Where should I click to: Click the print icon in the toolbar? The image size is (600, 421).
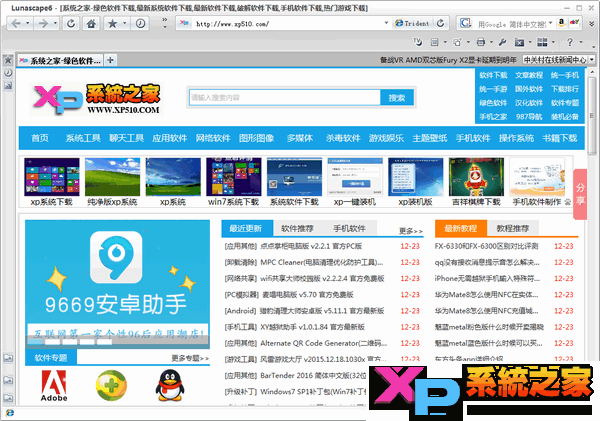click(x=481, y=42)
